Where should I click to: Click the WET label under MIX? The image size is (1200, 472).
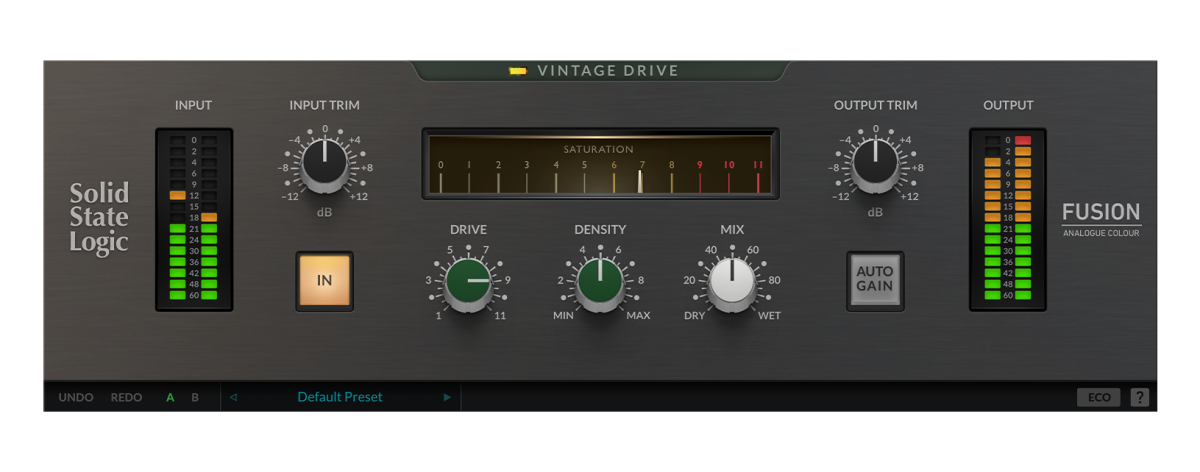pyautogui.click(x=770, y=316)
